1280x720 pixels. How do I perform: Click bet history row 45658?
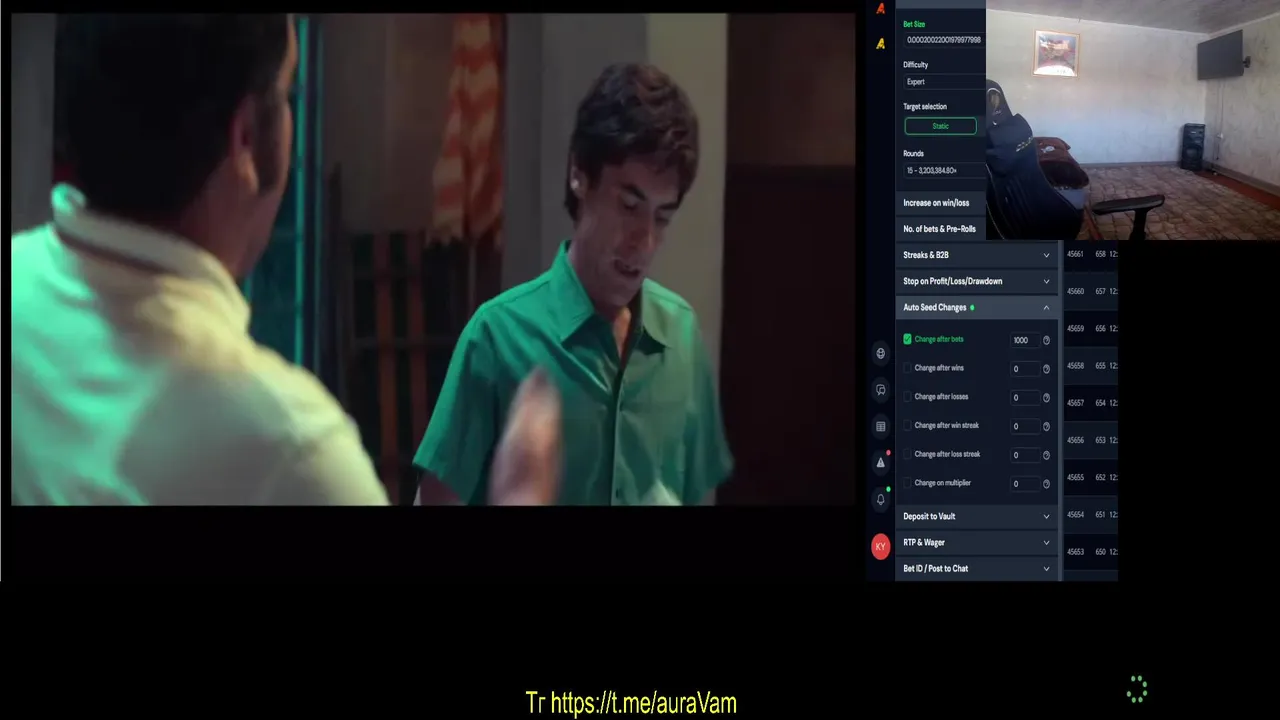click(1091, 366)
